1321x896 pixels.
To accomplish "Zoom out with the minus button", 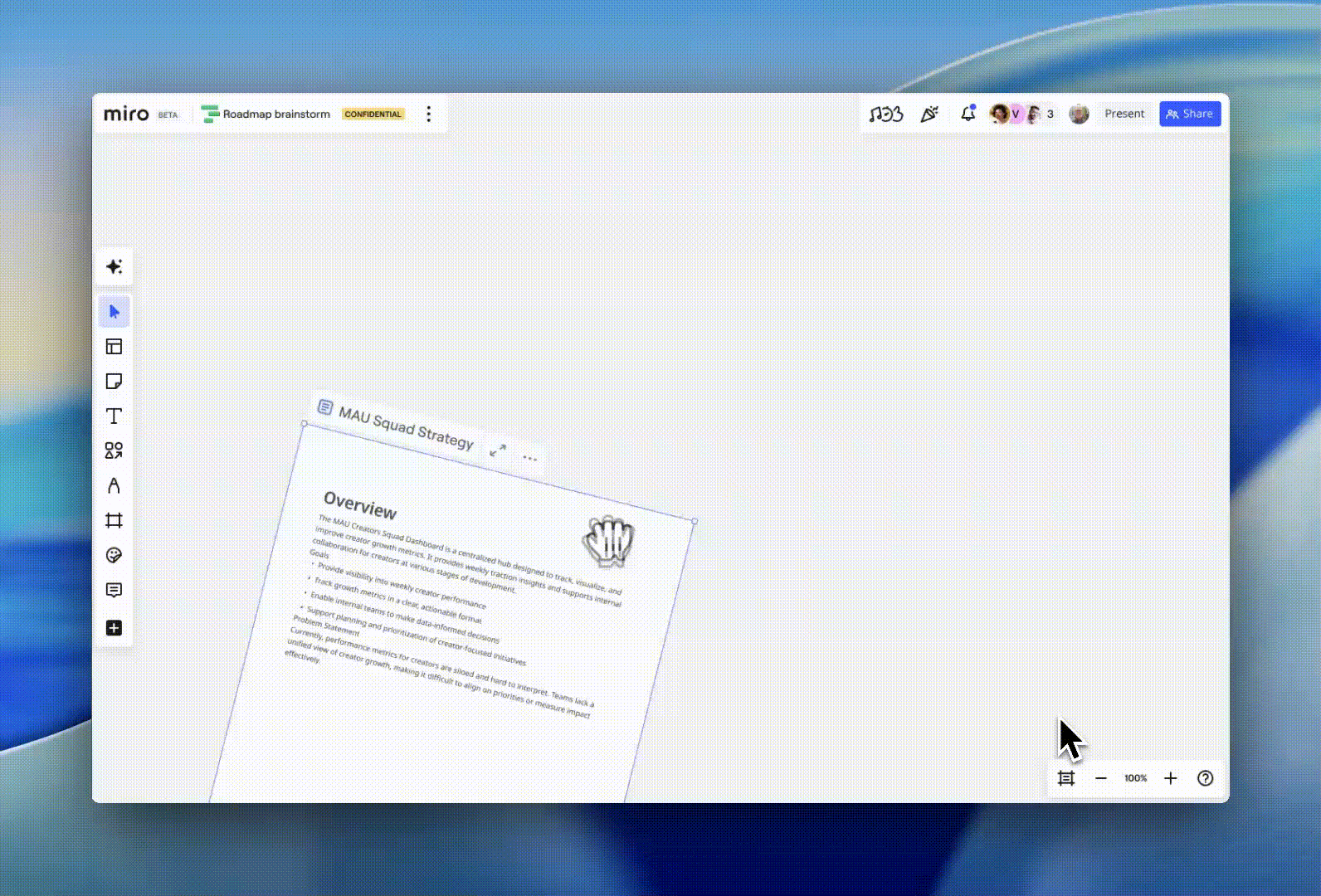I will 1100,778.
